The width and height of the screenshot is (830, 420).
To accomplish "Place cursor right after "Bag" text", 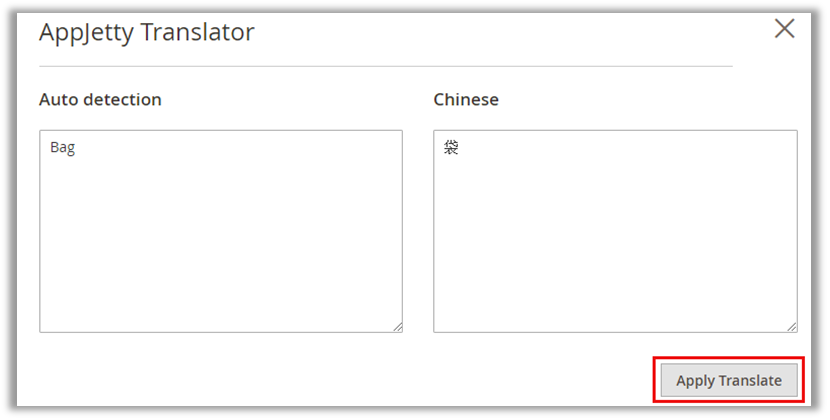I will [x=77, y=148].
